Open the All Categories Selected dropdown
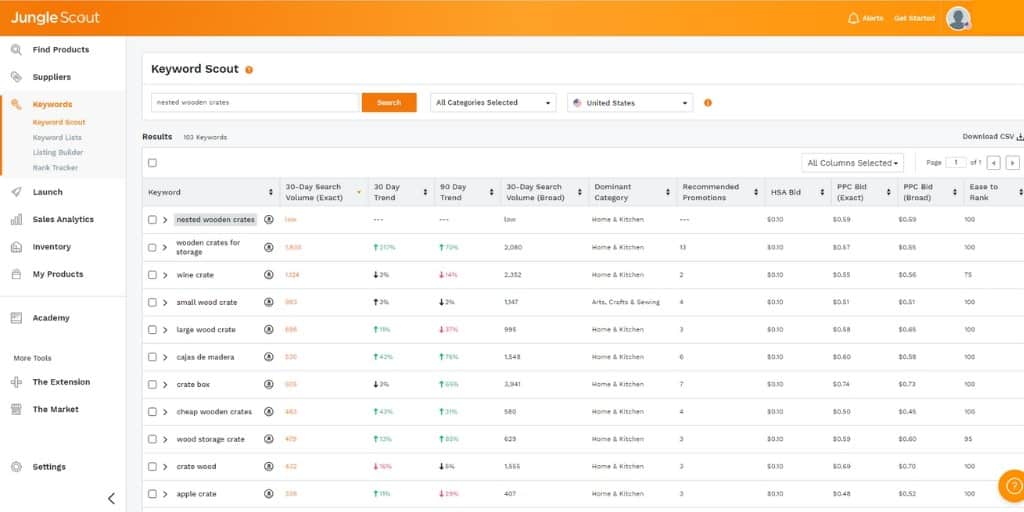The height and width of the screenshot is (512, 1024). 493,103
